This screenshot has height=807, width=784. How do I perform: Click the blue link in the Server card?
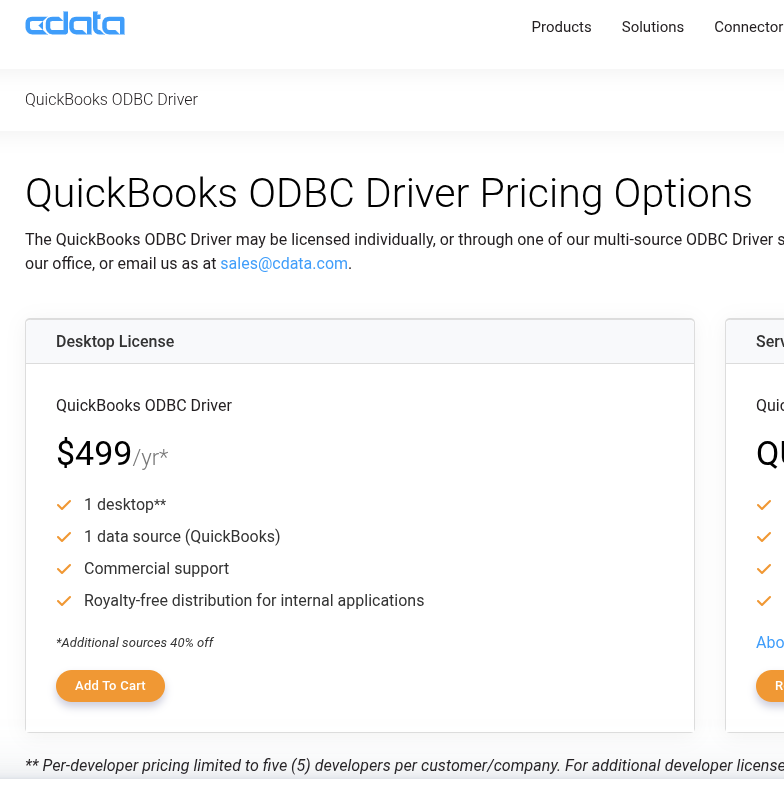click(x=769, y=642)
